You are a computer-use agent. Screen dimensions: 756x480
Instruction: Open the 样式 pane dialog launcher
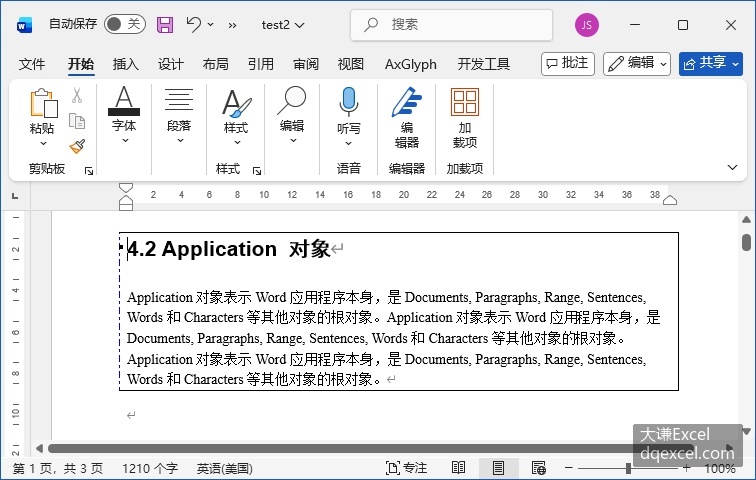[x=257, y=171]
